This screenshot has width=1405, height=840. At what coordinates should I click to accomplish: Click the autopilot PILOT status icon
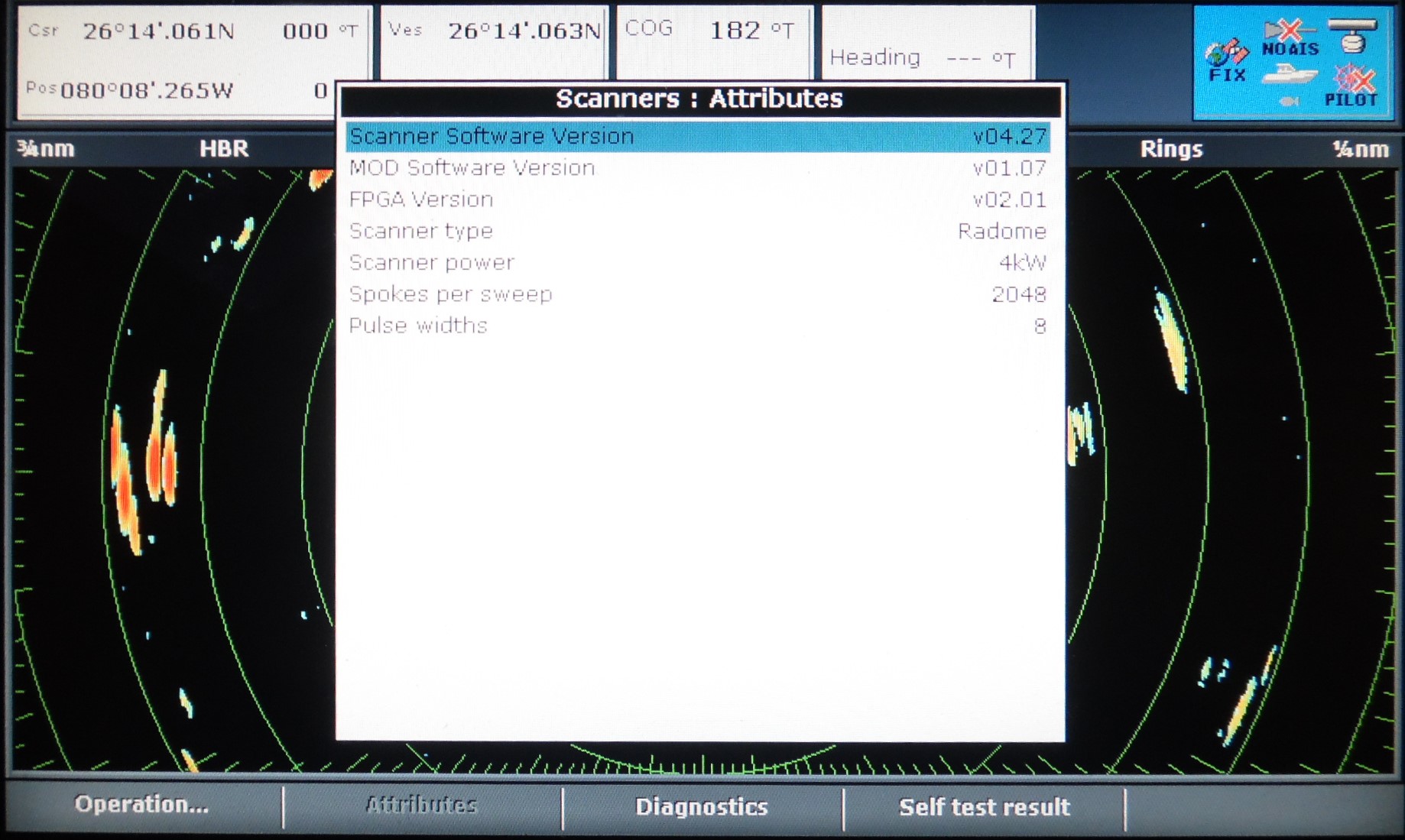[x=1351, y=86]
